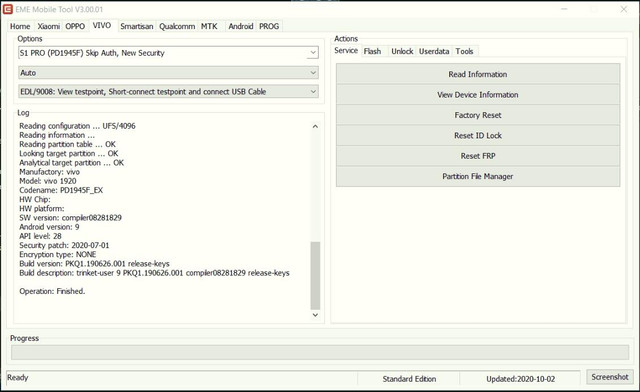Open the device model dropdown arrow
The image size is (640, 392).
pos(313,53)
